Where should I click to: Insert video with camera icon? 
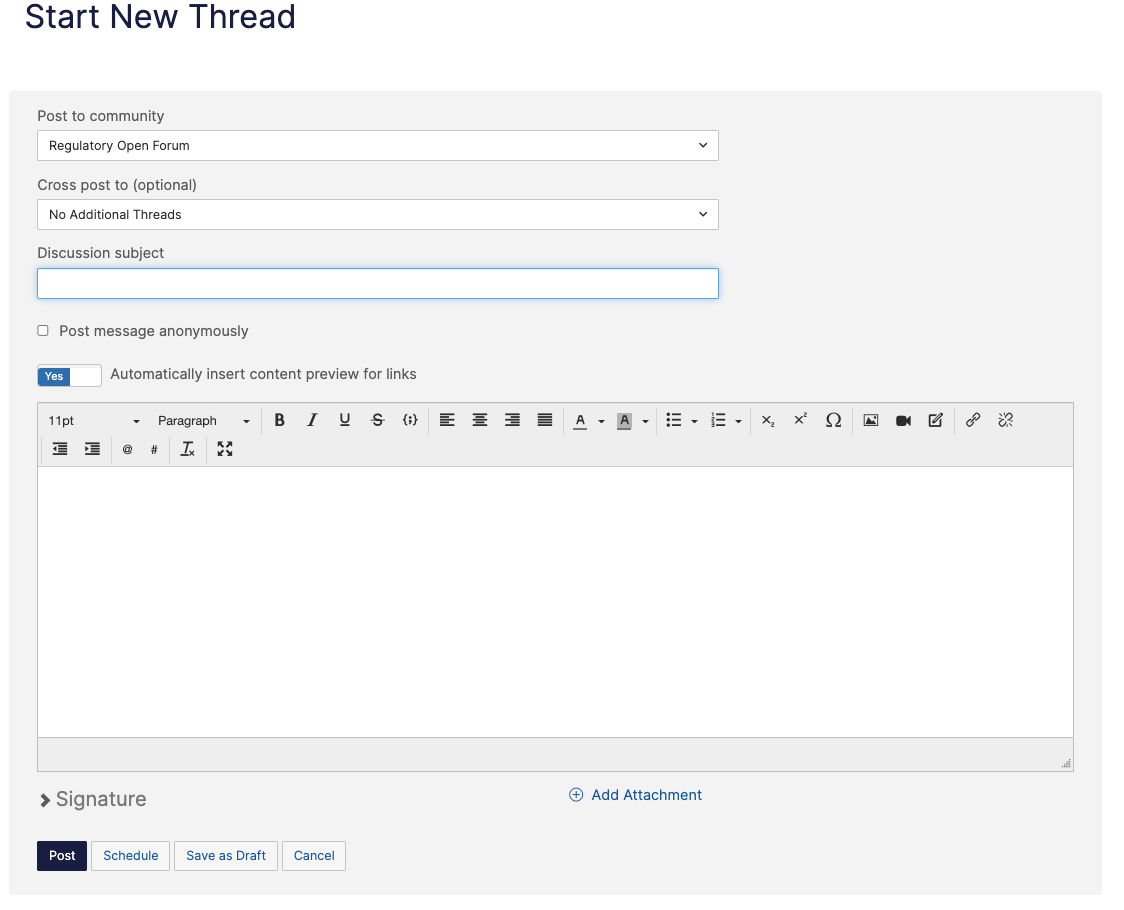click(x=903, y=420)
